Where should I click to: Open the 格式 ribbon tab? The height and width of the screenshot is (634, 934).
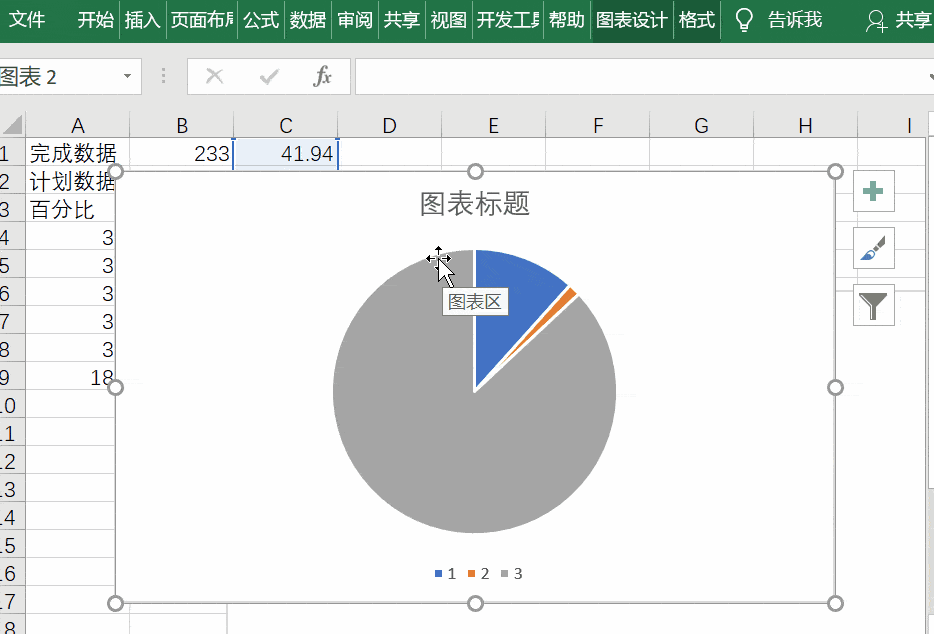click(695, 20)
